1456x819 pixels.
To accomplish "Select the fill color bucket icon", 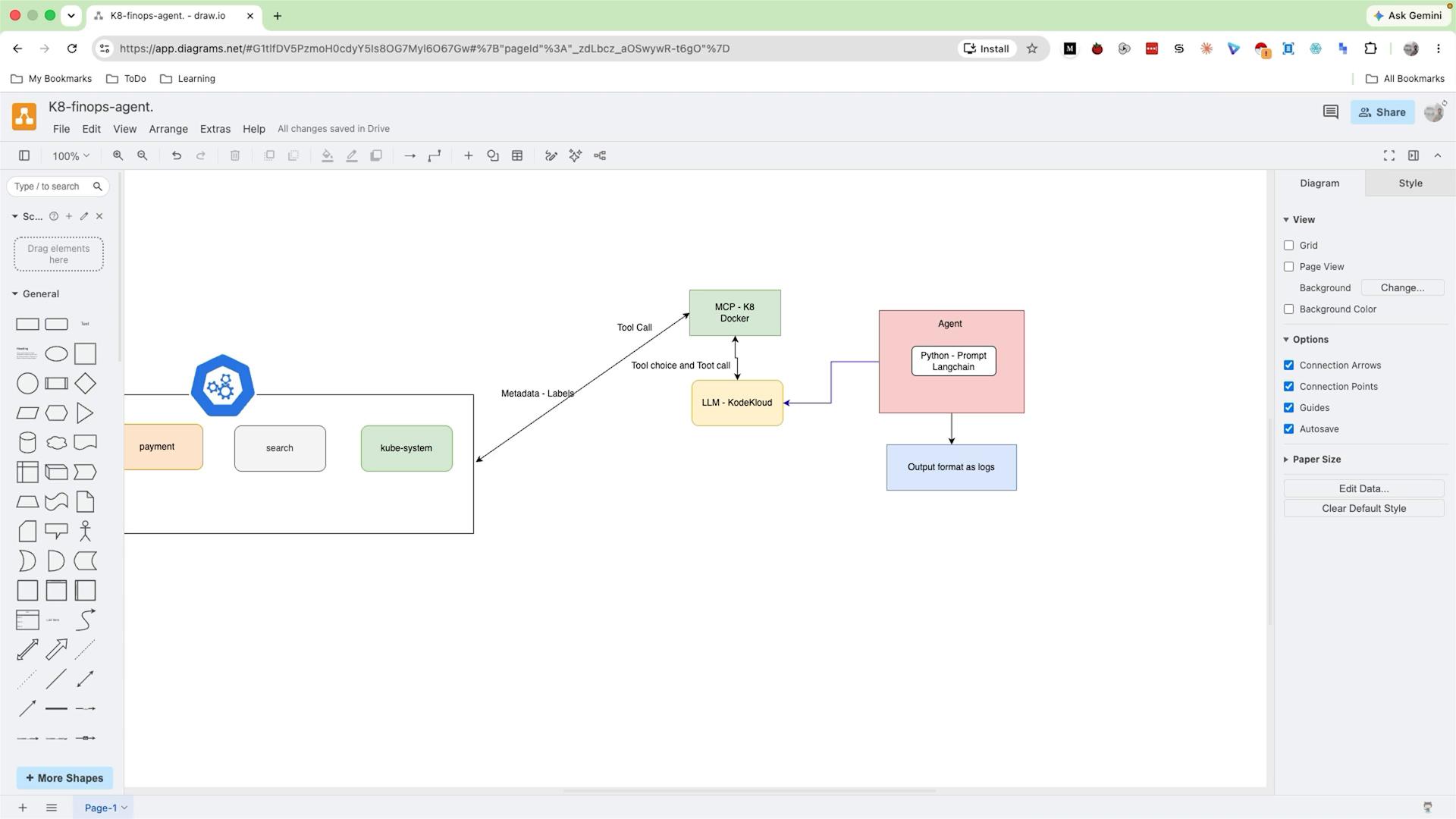I will tap(327, 155).
